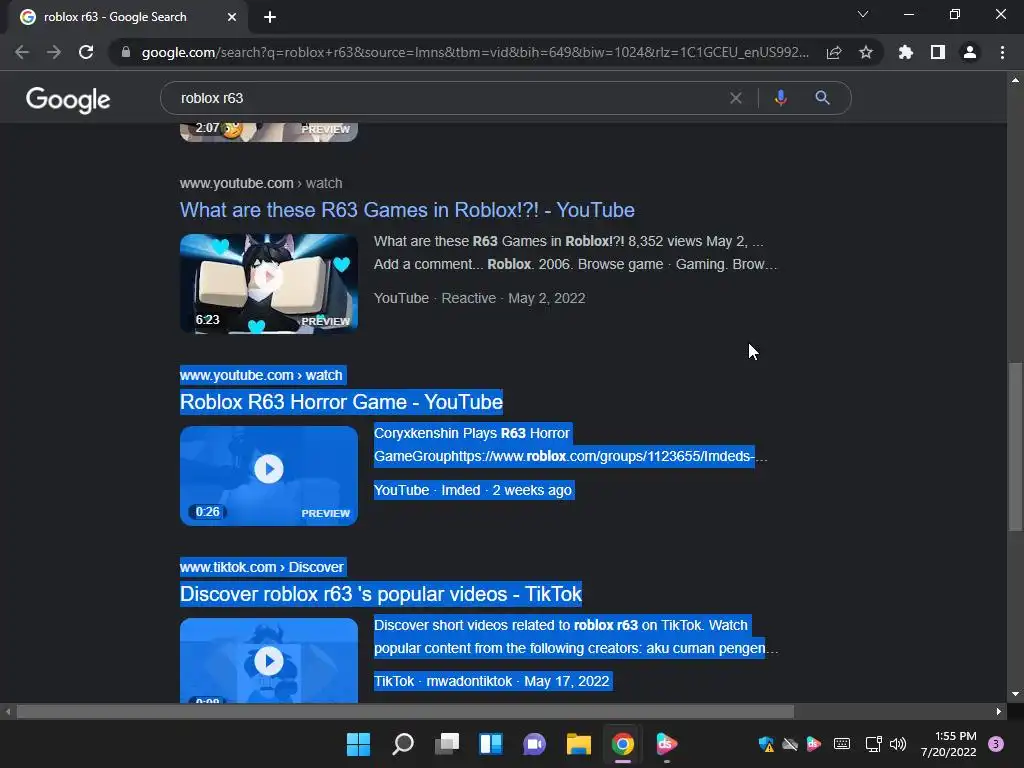The height and width of the screenshot is (768, 1024).
Task: Reload the current page
Action: (86, 52)
